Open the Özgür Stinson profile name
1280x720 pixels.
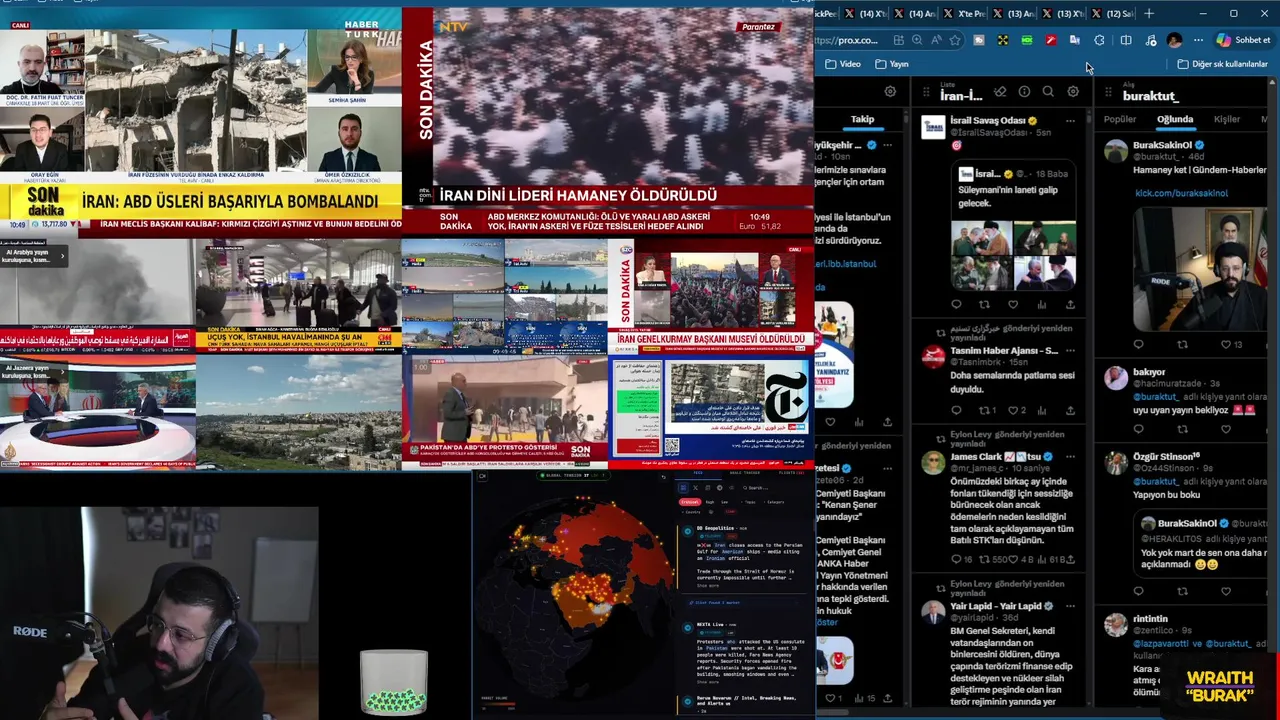click(1166, 456)
